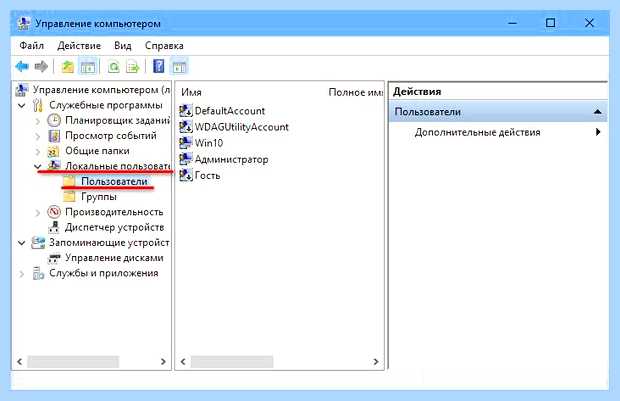The width and height of the screenshot is (620, 401).
Task: Click the Администратор user icon
Action: click(186, 159)
